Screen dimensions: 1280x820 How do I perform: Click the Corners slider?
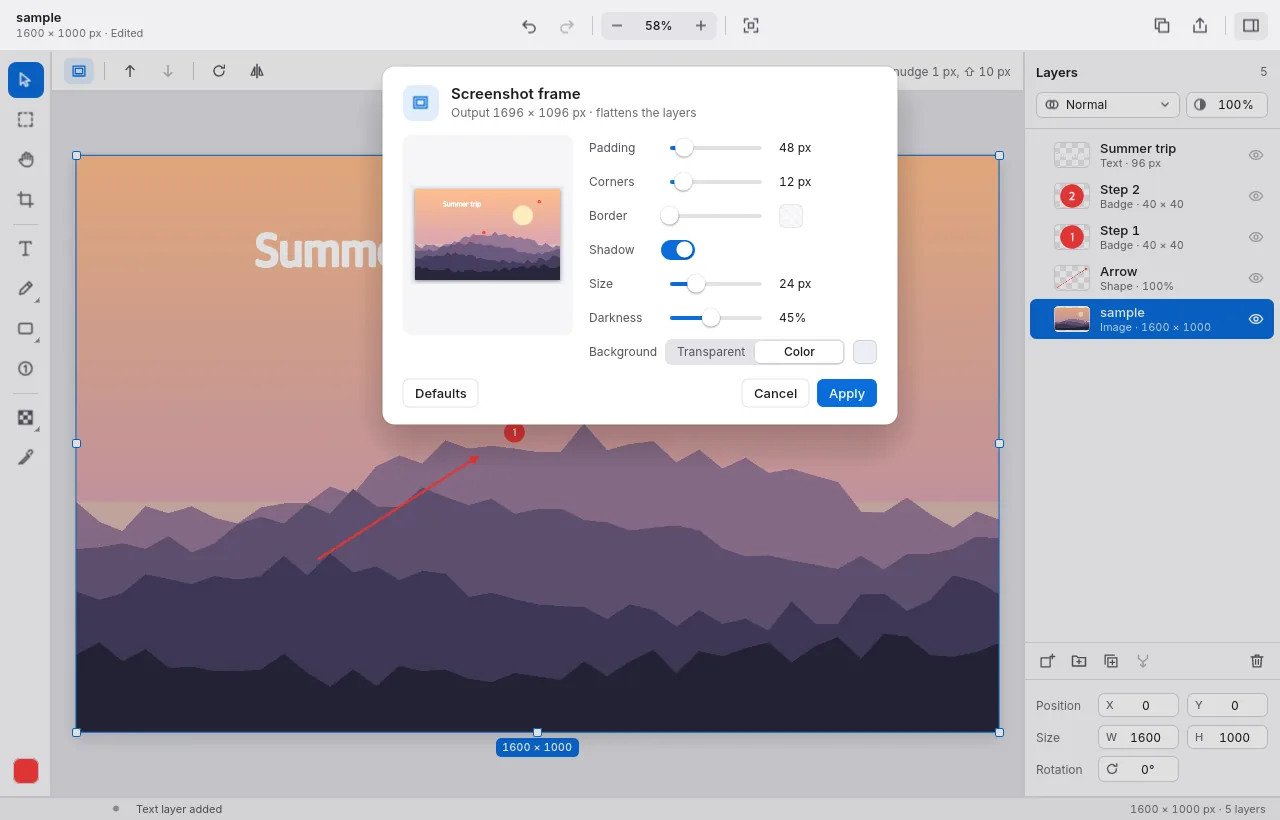716,182
